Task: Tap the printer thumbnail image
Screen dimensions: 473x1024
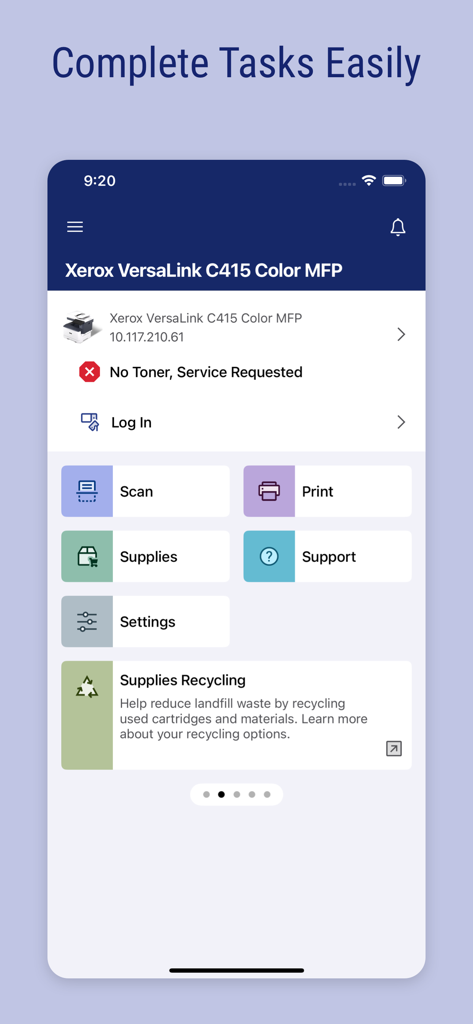Action: [x=82, y=327]
